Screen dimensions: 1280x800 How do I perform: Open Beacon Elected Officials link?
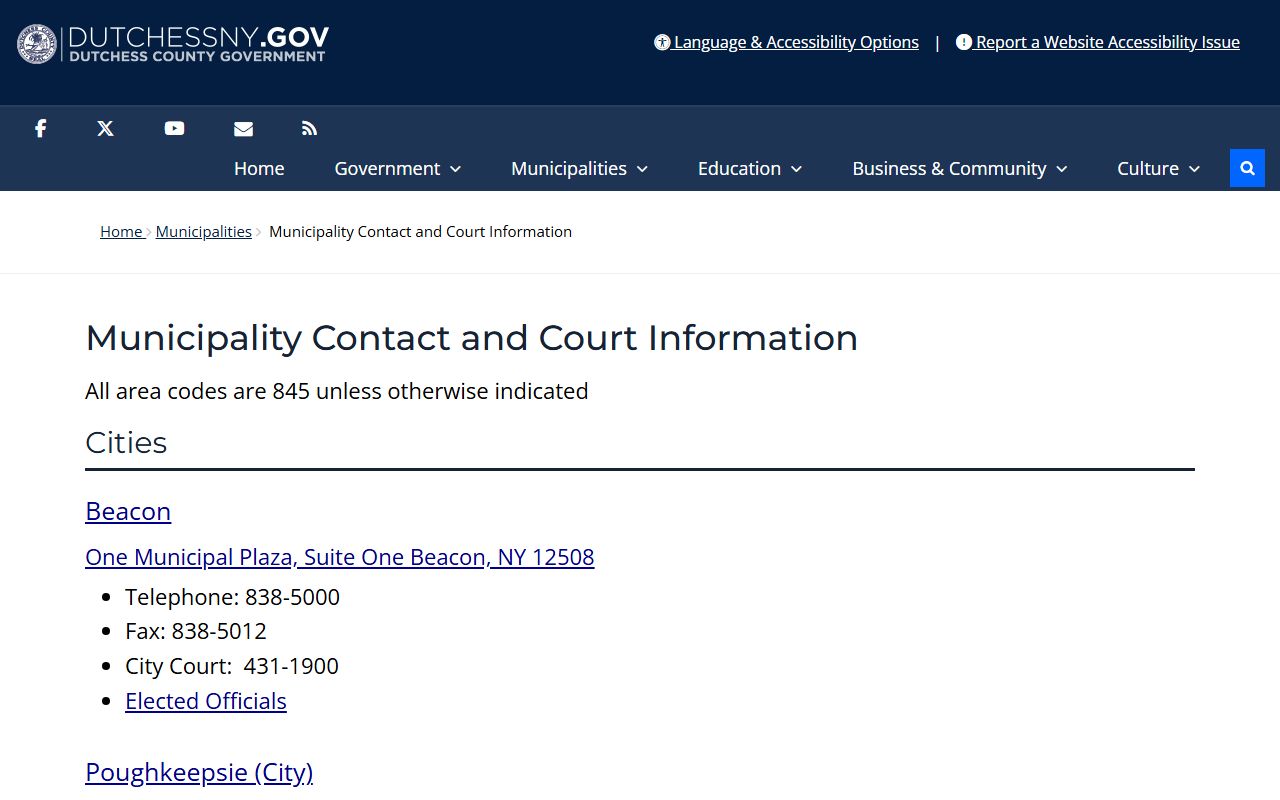(x=206, y=701)
